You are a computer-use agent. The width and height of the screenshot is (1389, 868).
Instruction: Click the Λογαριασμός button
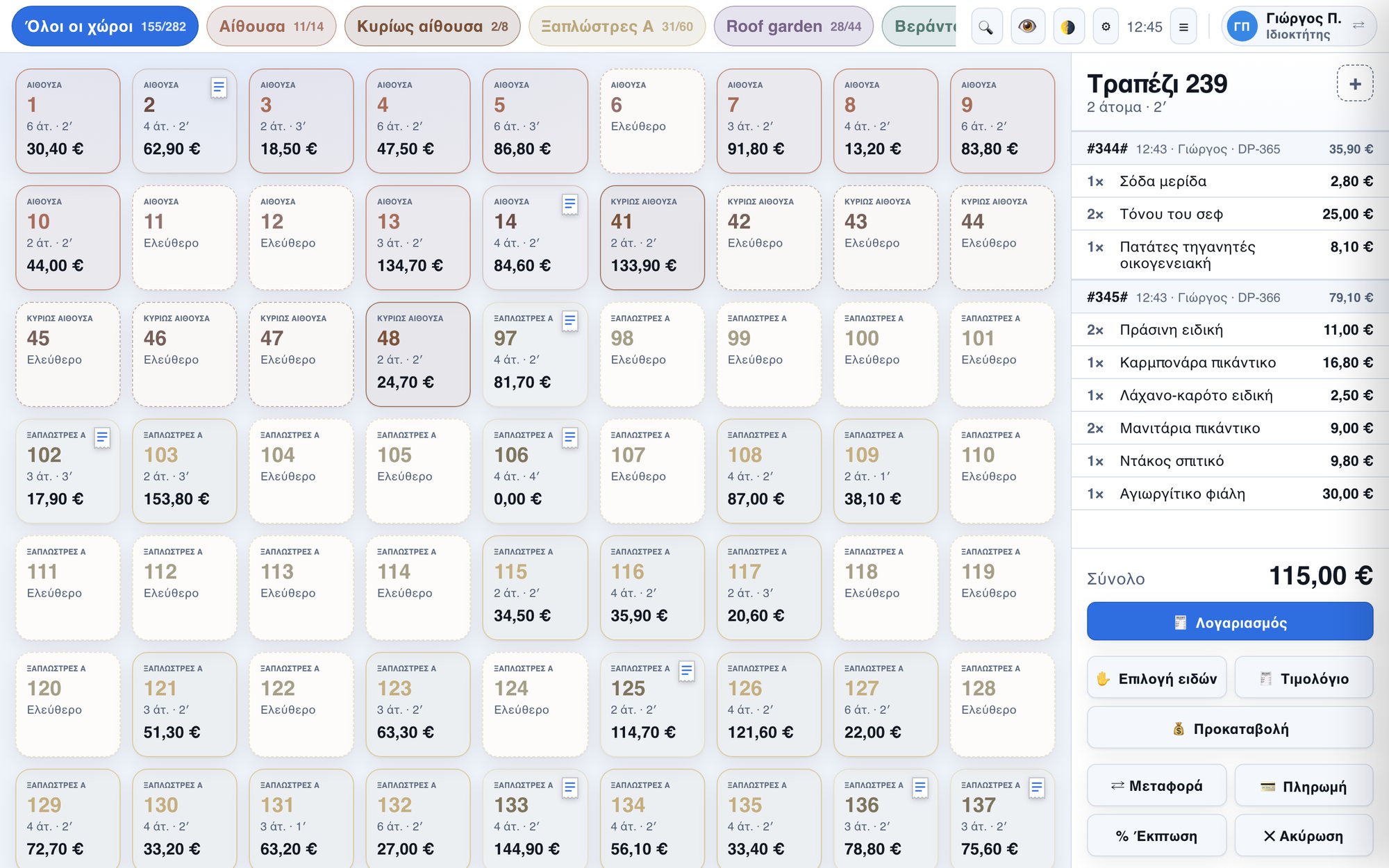1230,621
